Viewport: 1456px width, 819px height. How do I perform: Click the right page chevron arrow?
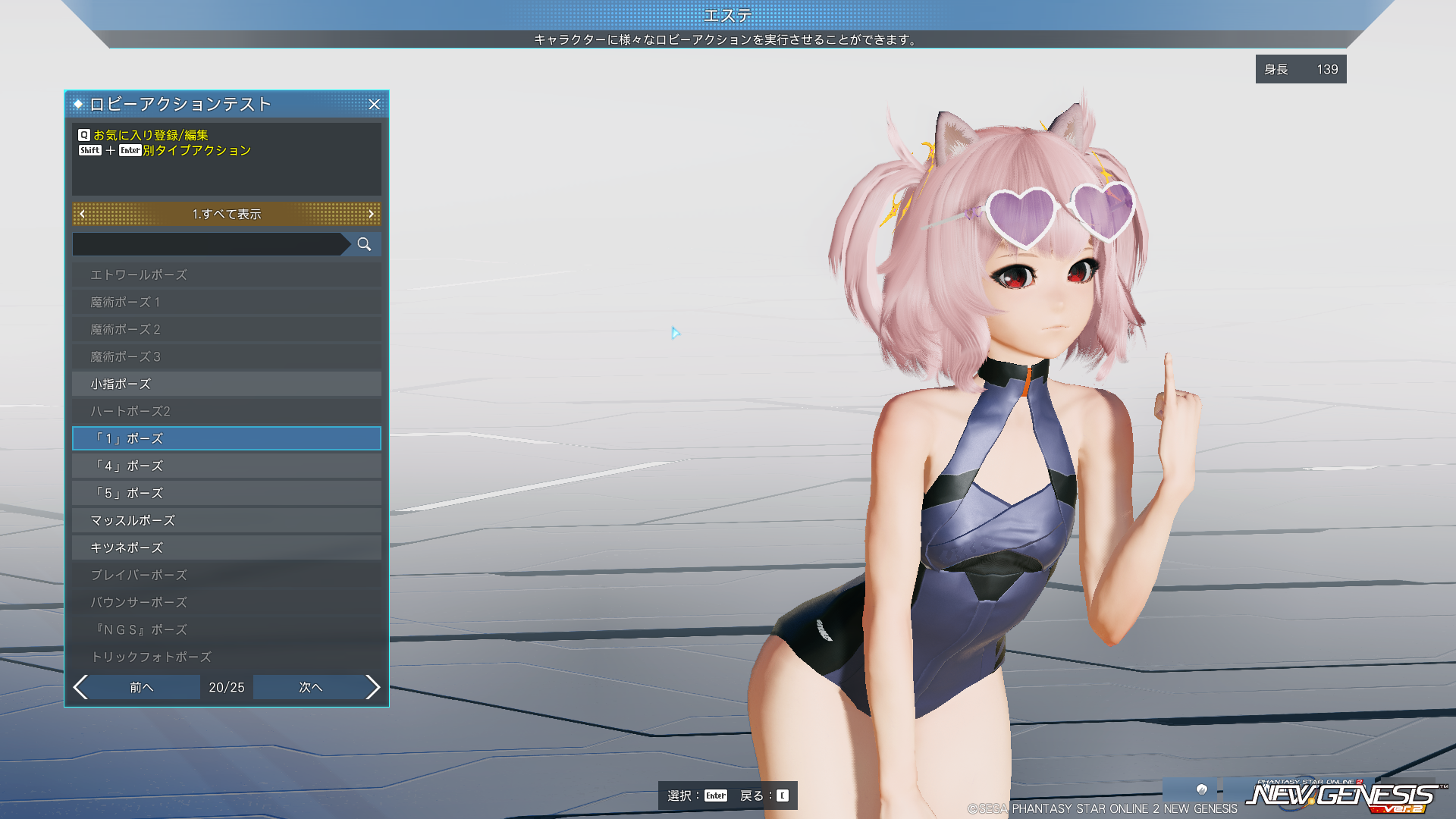[x=372, y=687]
